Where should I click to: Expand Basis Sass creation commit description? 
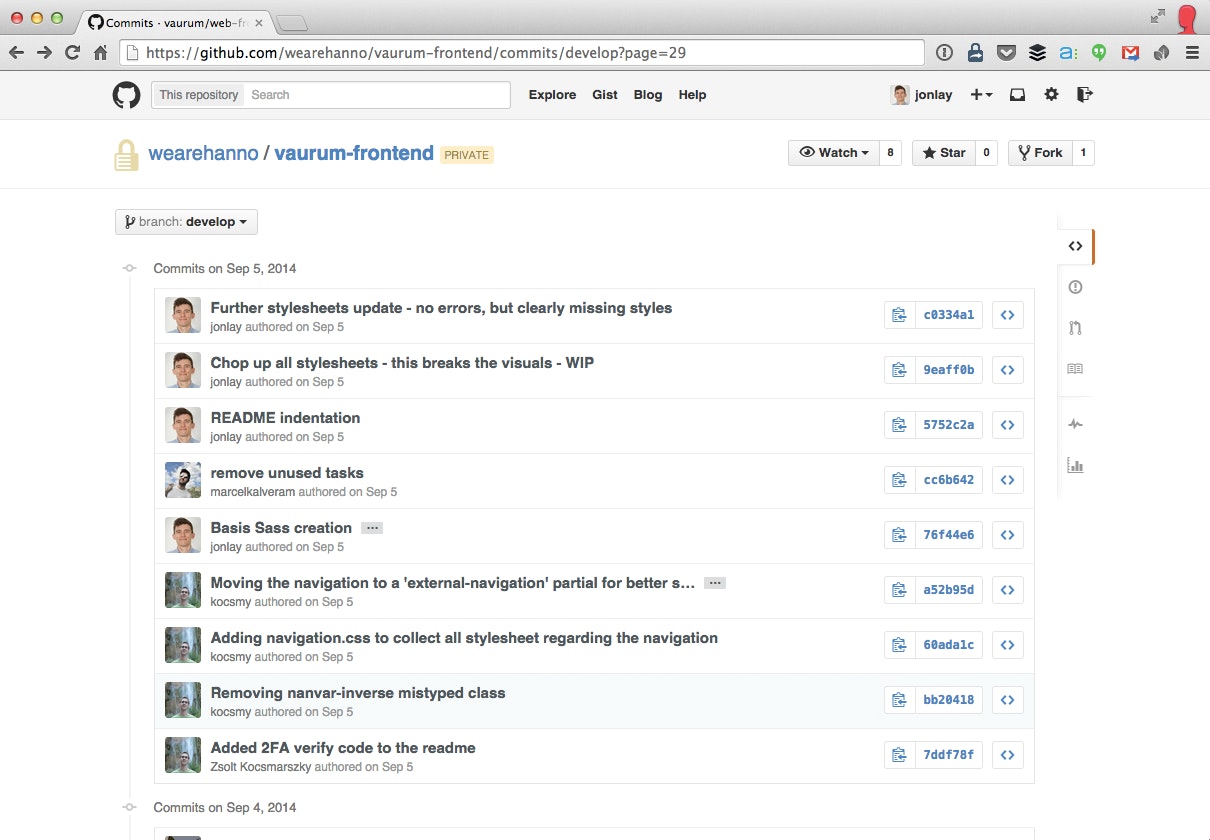point(371,528)
